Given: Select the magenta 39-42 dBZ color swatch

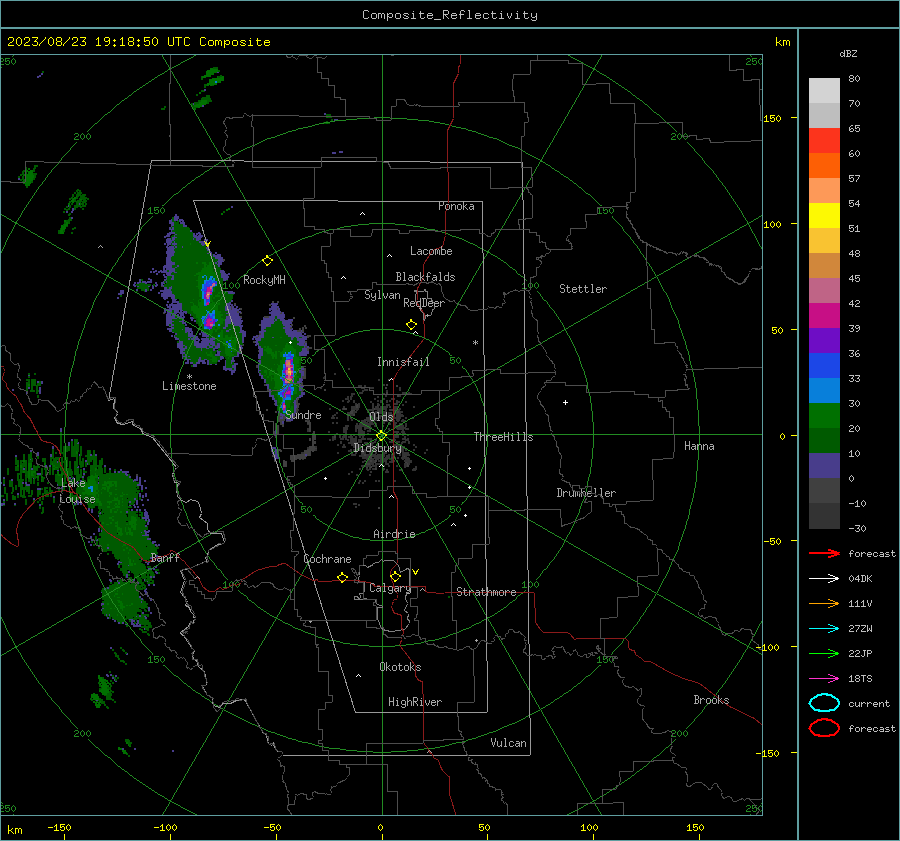Looking at the screenshot, I should click(x=824, y=316).
